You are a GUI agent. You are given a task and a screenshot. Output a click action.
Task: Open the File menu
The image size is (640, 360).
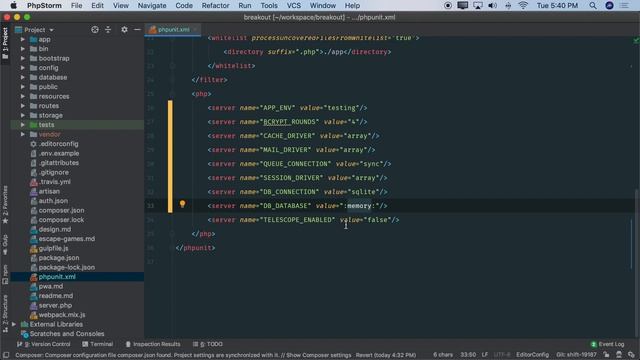pos(76,6)
